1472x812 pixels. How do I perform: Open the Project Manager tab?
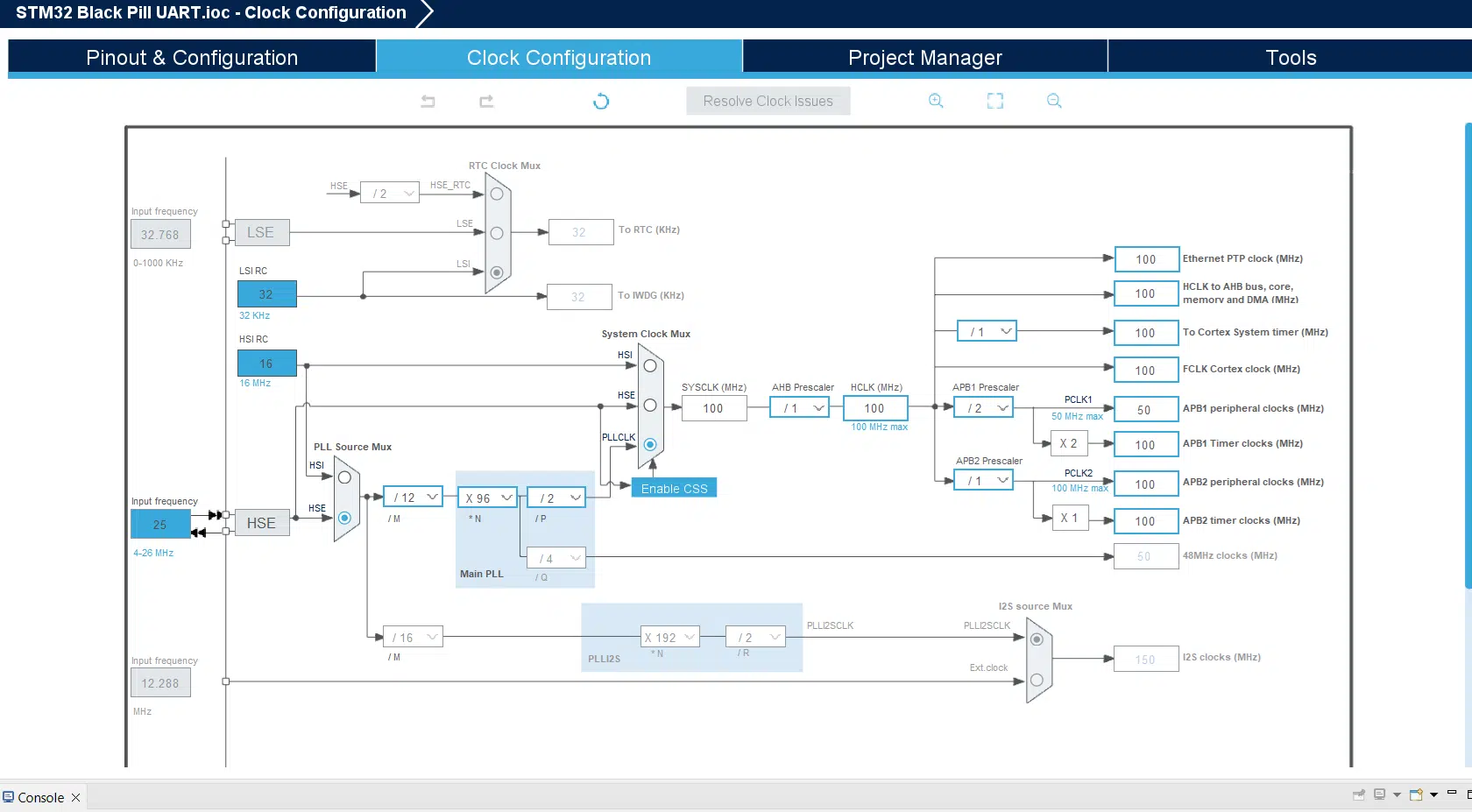click(x=925, y=57)
